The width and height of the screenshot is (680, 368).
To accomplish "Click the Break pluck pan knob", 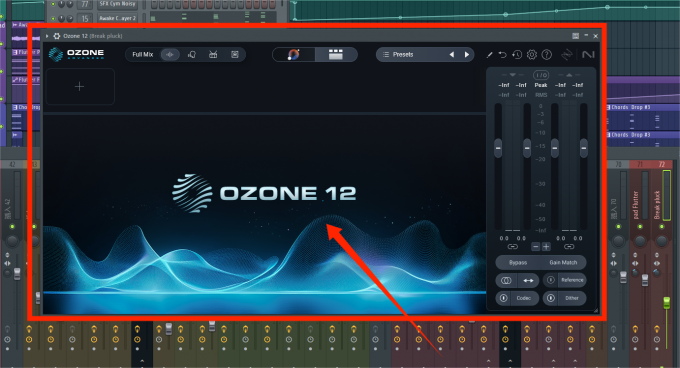I will pos(661,240).
